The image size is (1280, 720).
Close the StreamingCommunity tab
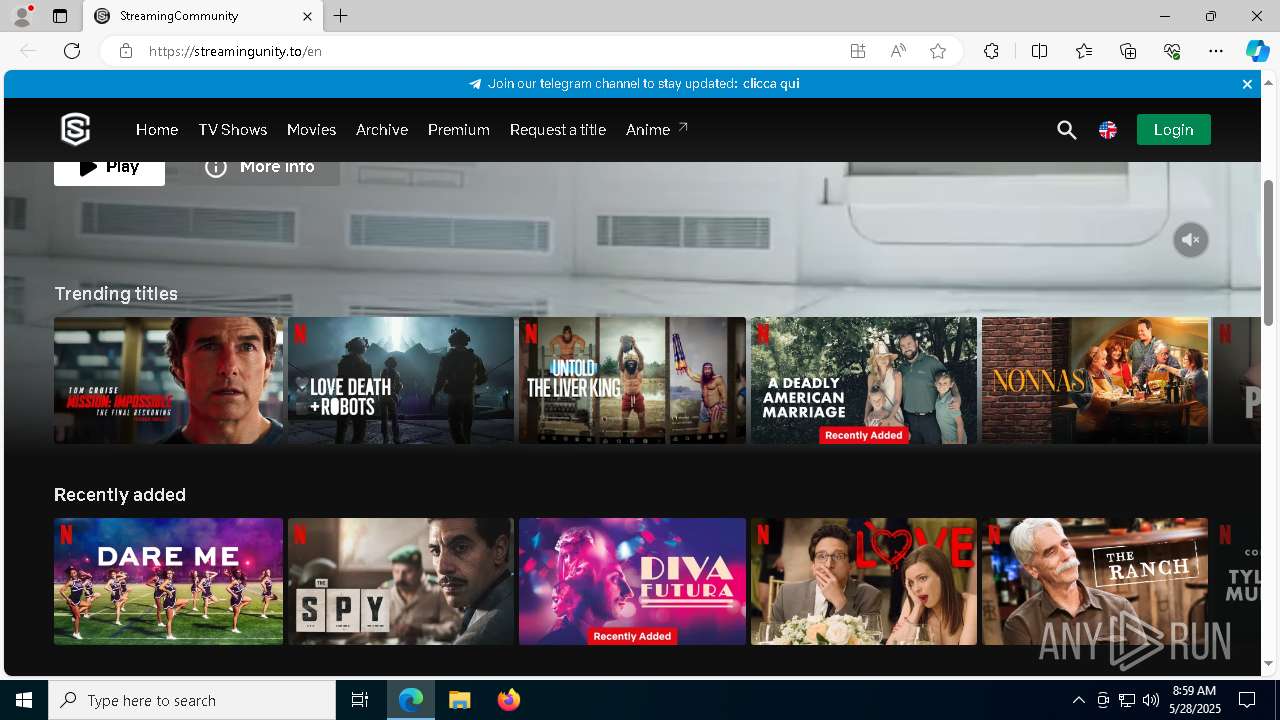pyautogui.click(x=307, y=16)
